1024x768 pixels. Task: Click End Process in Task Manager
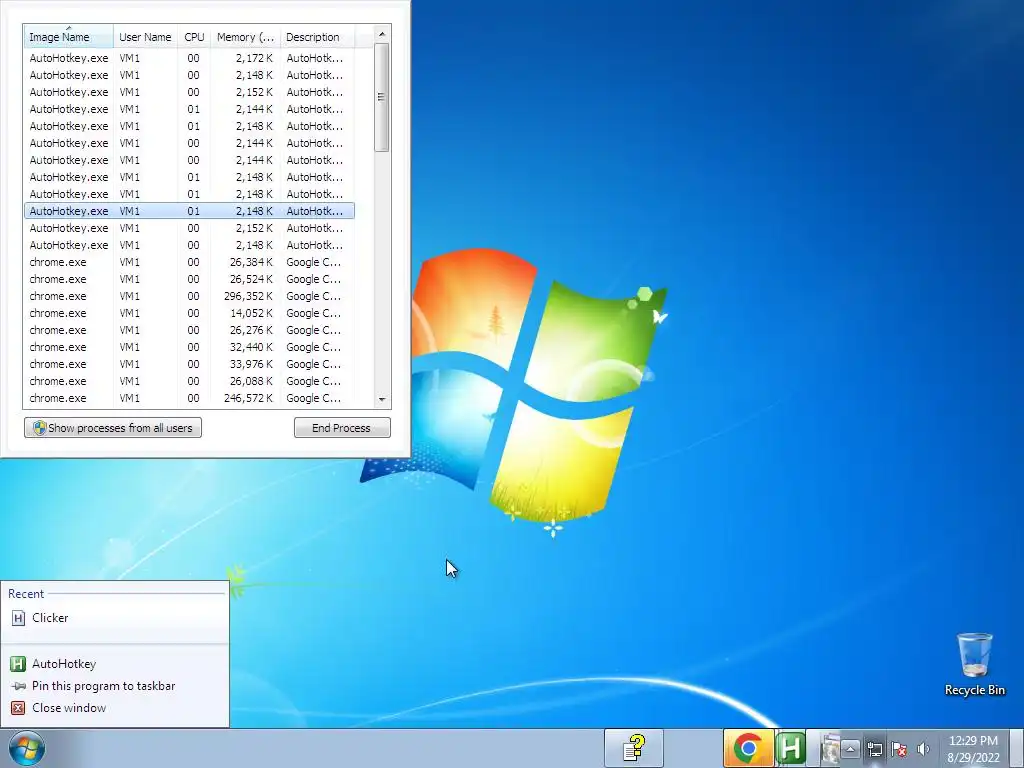click(x=342, y=428)
